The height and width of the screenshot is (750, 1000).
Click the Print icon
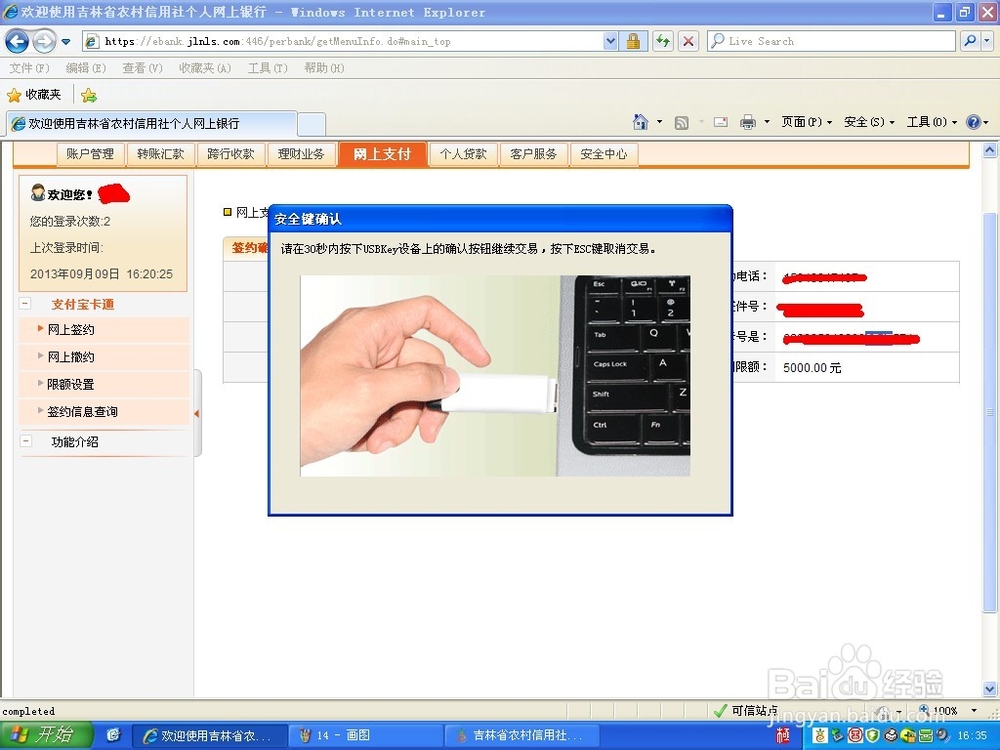747,122
